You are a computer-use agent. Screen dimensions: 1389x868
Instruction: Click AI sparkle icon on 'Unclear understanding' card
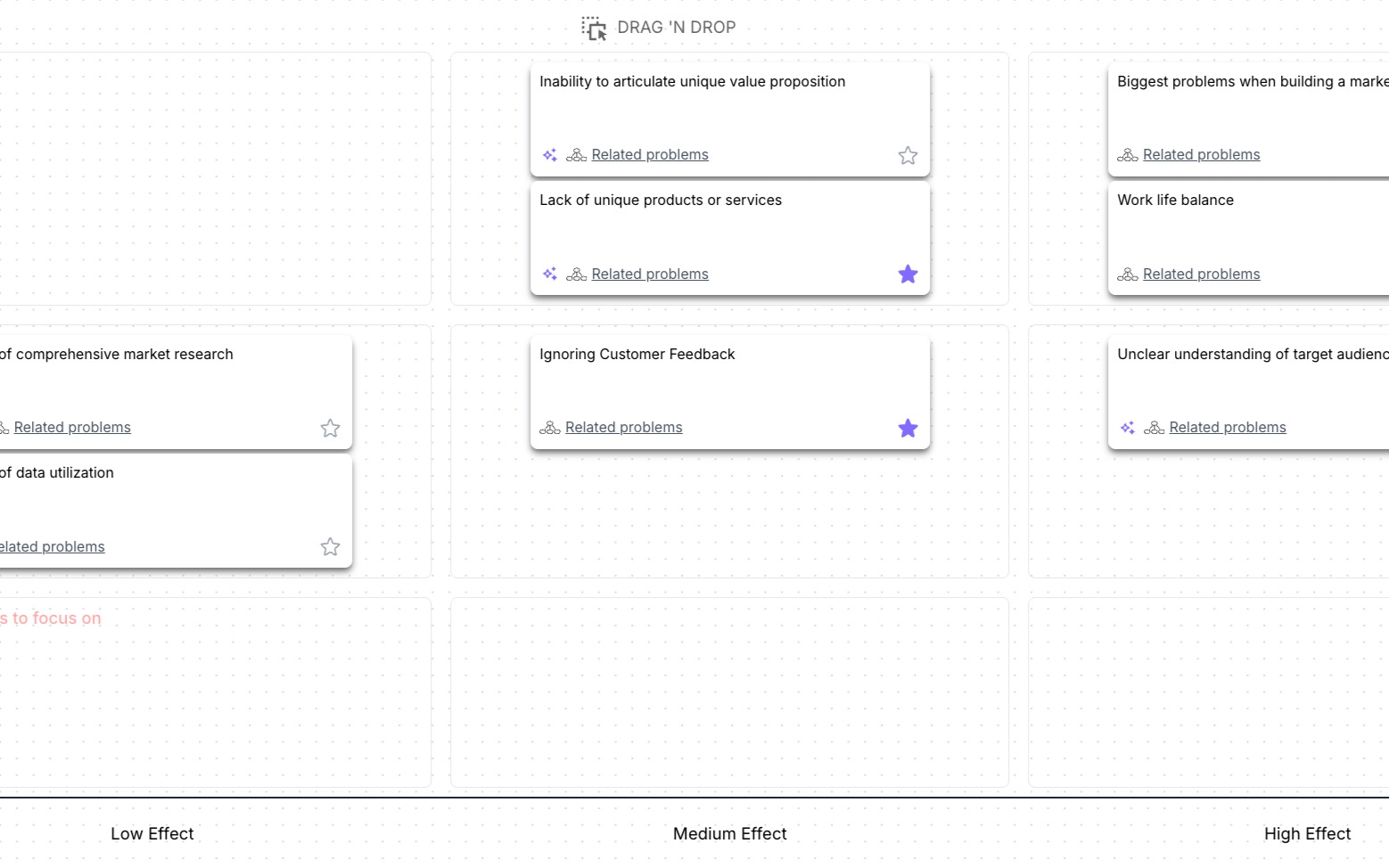coord(1128,428)
